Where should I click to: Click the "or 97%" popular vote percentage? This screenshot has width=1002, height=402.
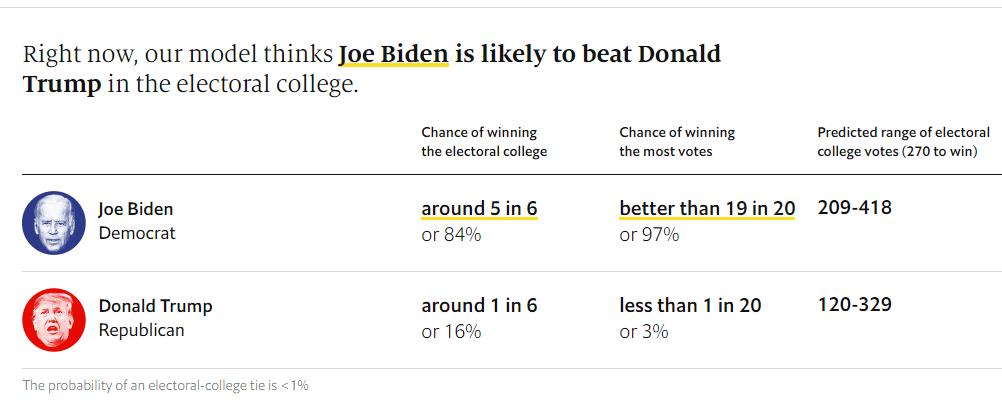649,235
